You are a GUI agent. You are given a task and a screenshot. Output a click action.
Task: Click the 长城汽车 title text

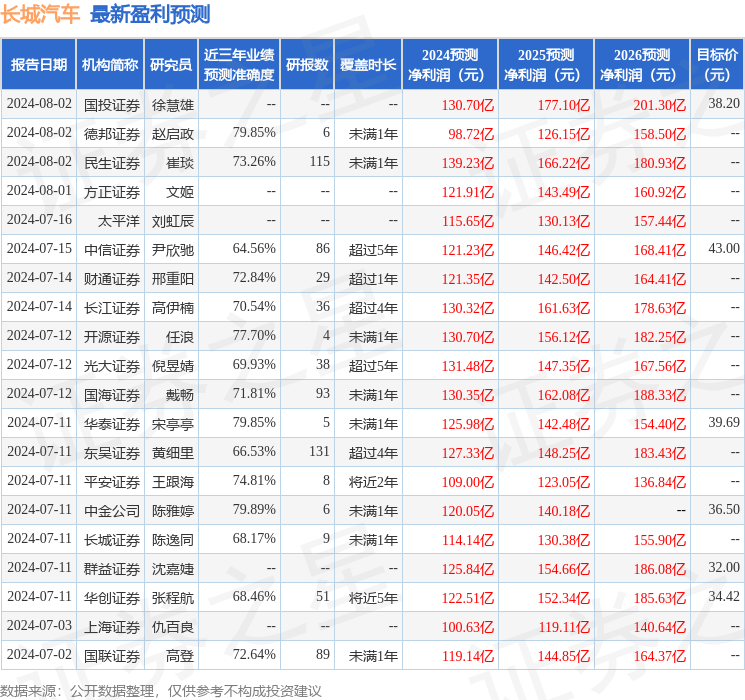40,14
